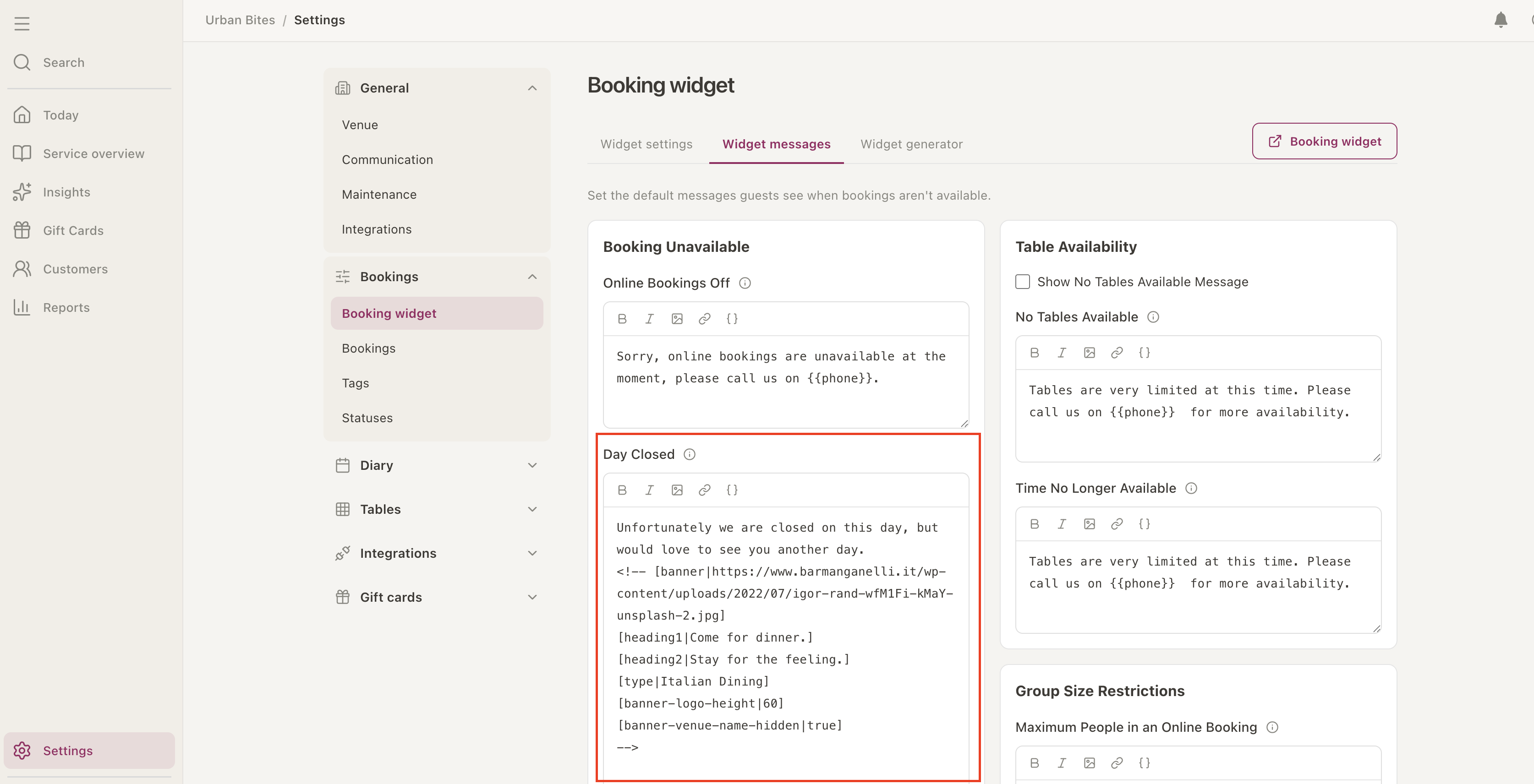Click bold icon in Time No Longer Available editor

[1035, 524]
